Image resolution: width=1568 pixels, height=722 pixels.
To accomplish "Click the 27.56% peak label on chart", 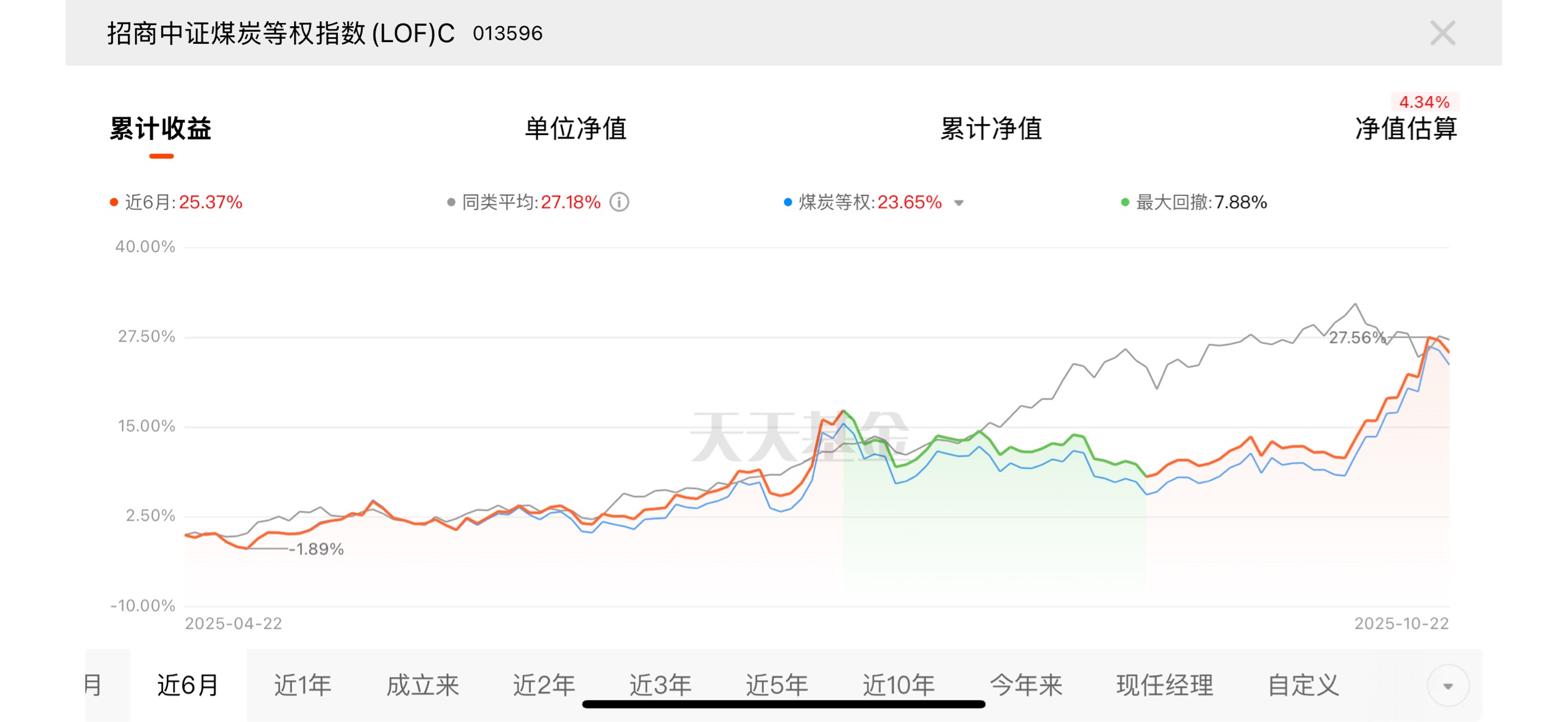I will (x=1356, y=338).
